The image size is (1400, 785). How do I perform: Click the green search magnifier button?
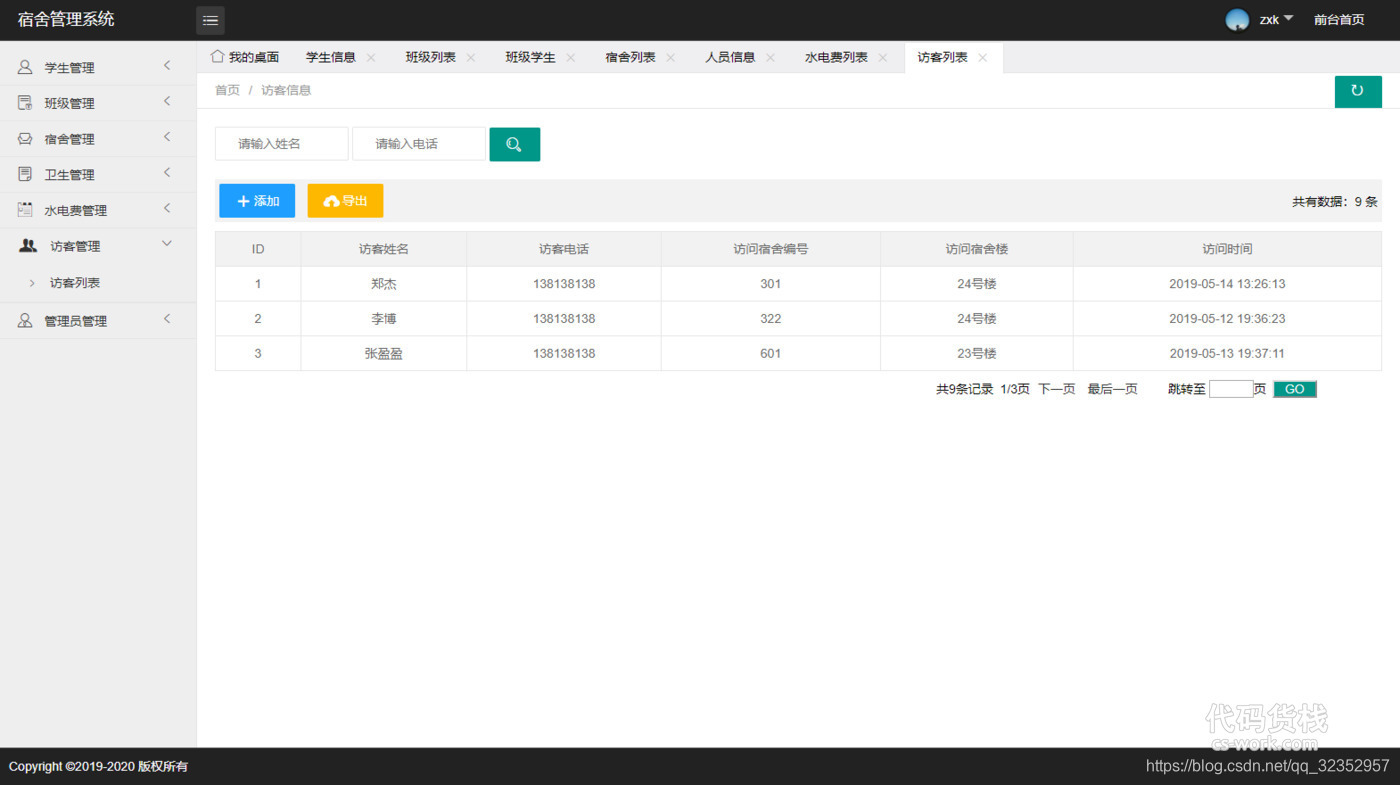pyautogui.click(x=514, y=144)
